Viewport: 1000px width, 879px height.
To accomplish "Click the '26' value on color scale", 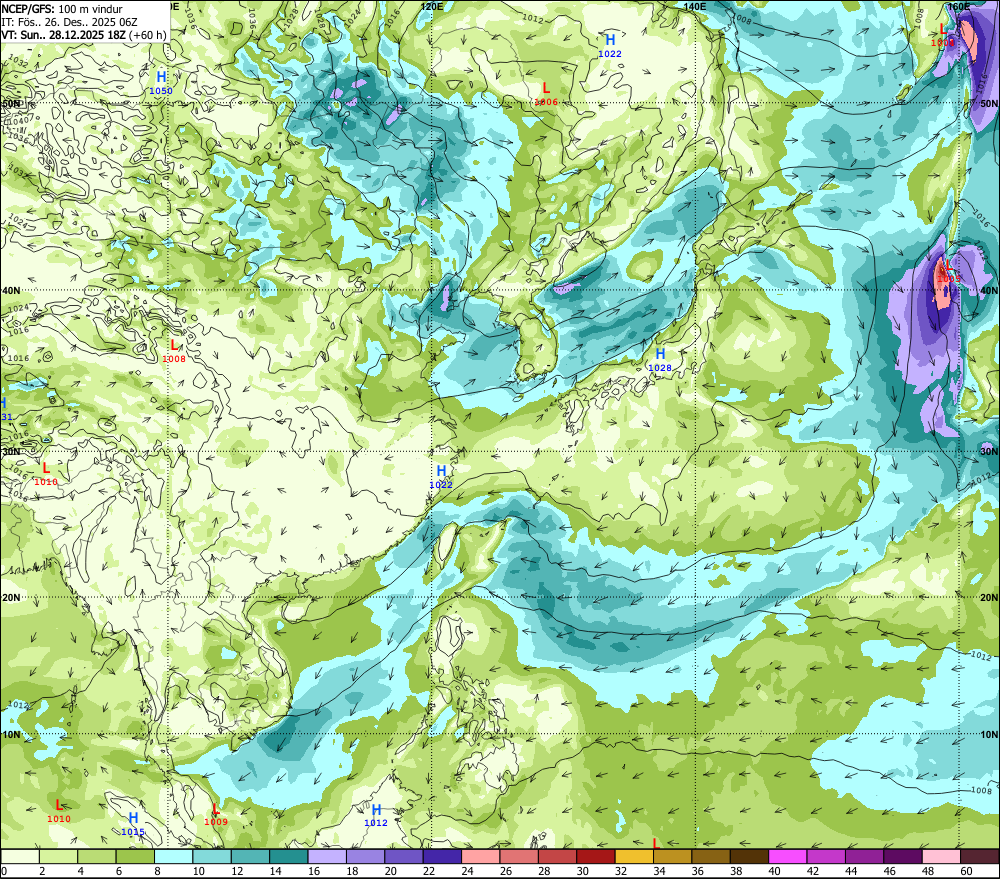I will click(x=506, y=871).
